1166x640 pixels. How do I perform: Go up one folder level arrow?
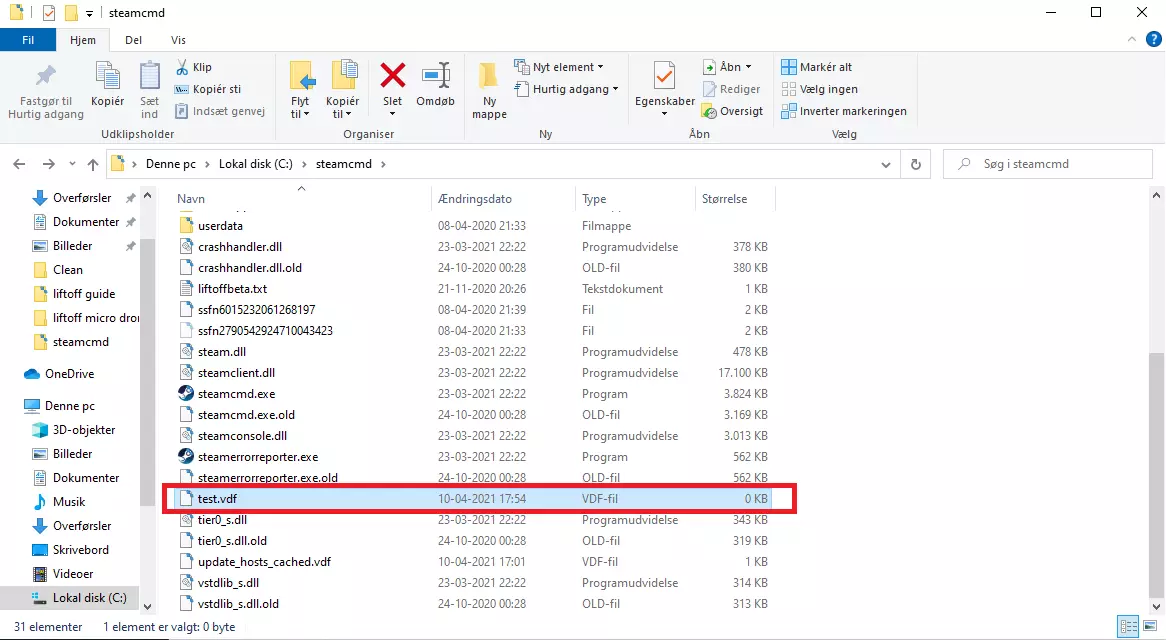[x=92, y=164]
